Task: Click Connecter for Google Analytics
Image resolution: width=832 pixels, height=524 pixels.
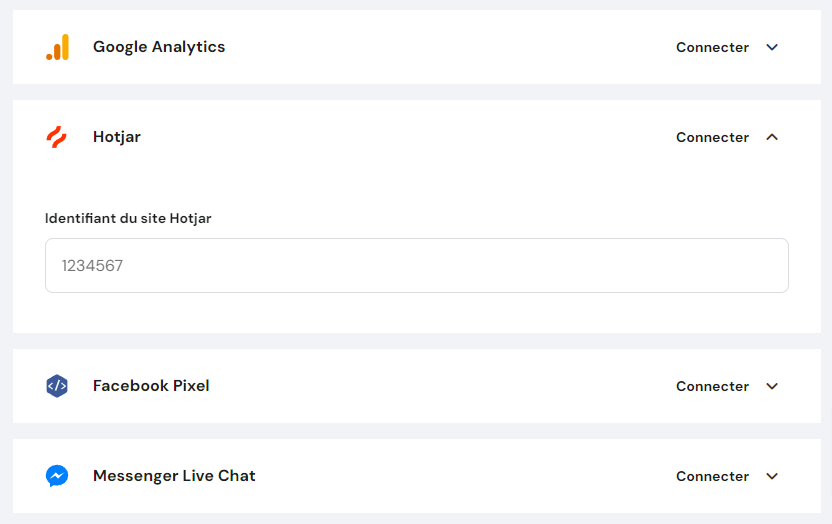Action: [x=712, y=47]
